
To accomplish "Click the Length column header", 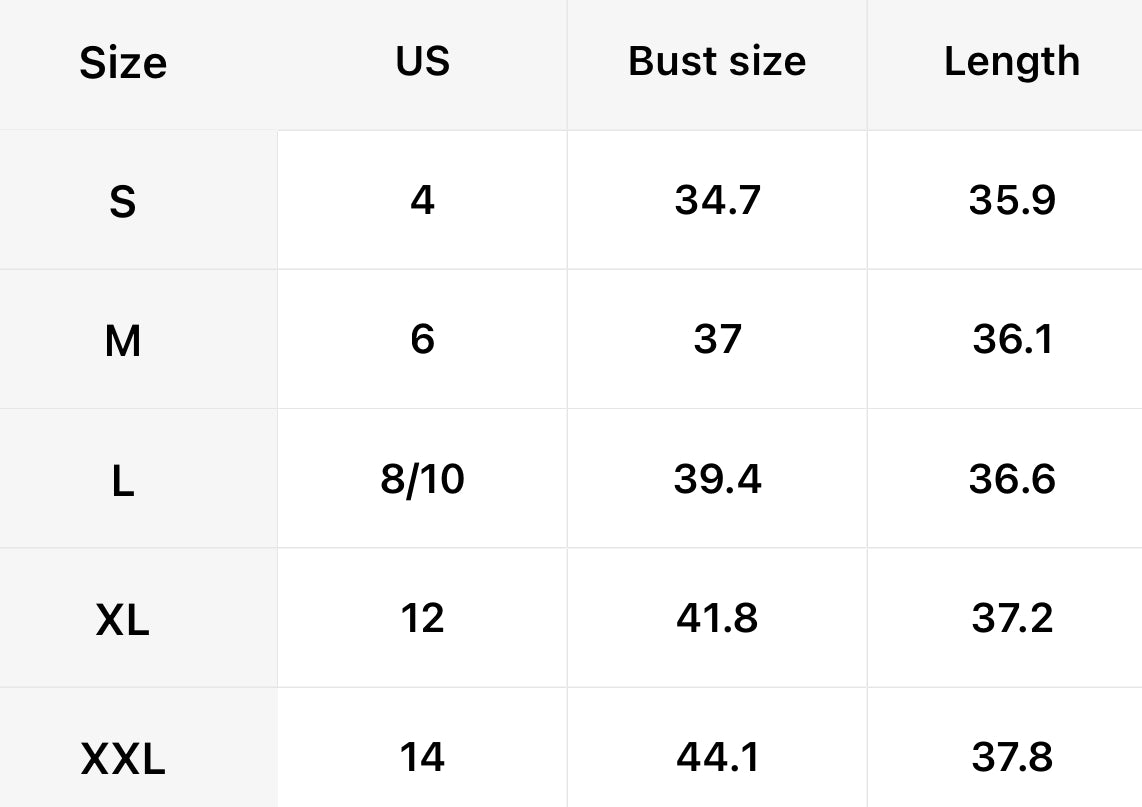I will pos(1011,62).
